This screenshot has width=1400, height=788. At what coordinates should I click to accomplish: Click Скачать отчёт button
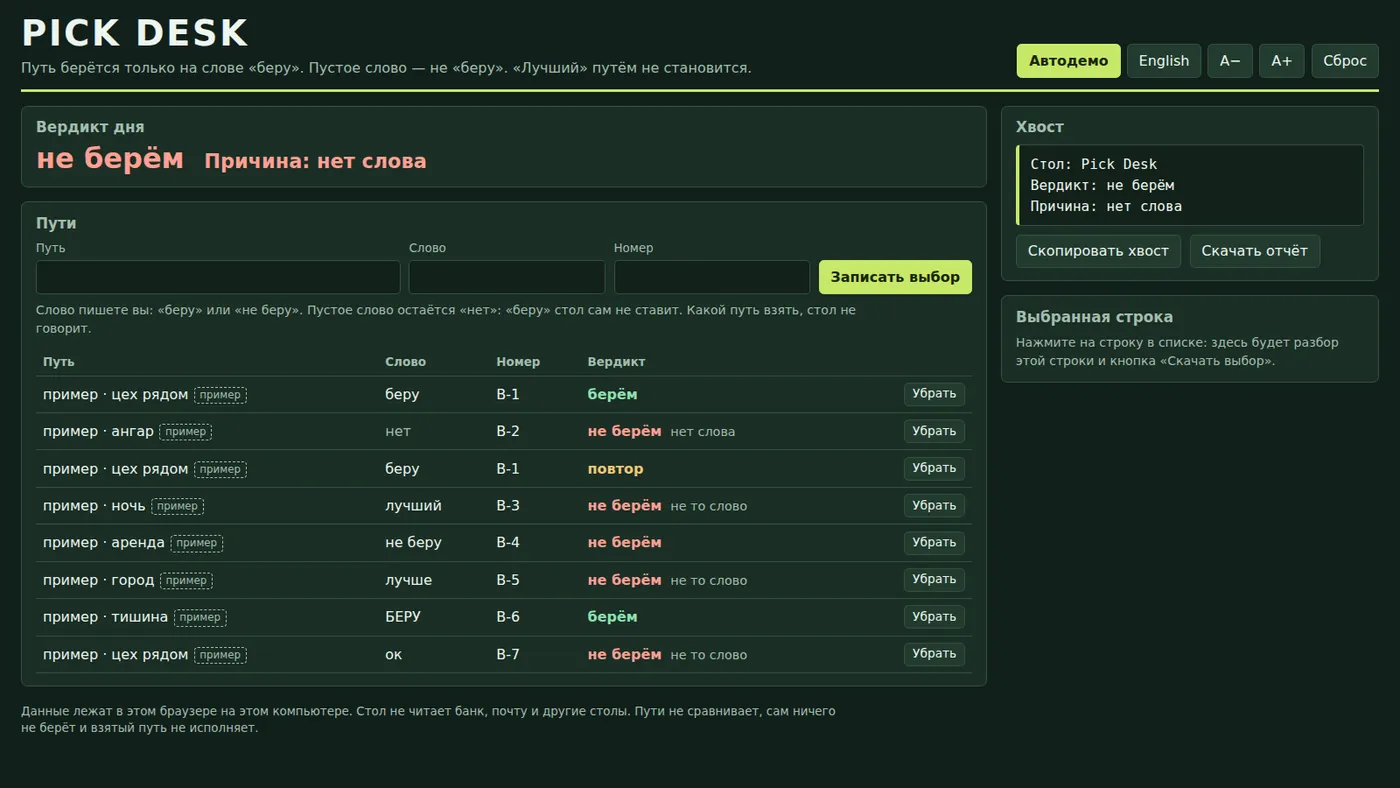point(1254,251)
